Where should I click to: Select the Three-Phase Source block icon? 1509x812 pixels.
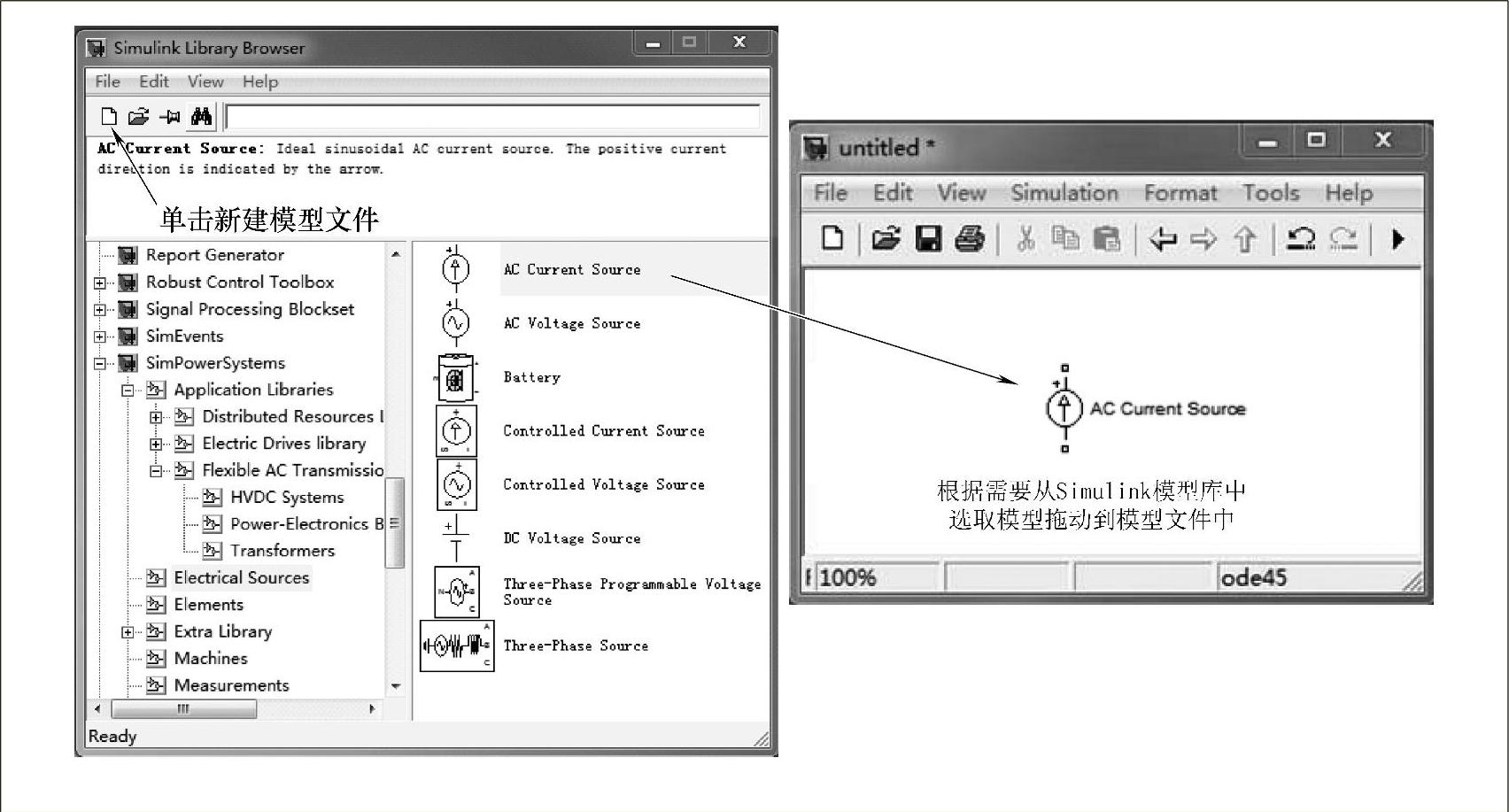[457, 646]
